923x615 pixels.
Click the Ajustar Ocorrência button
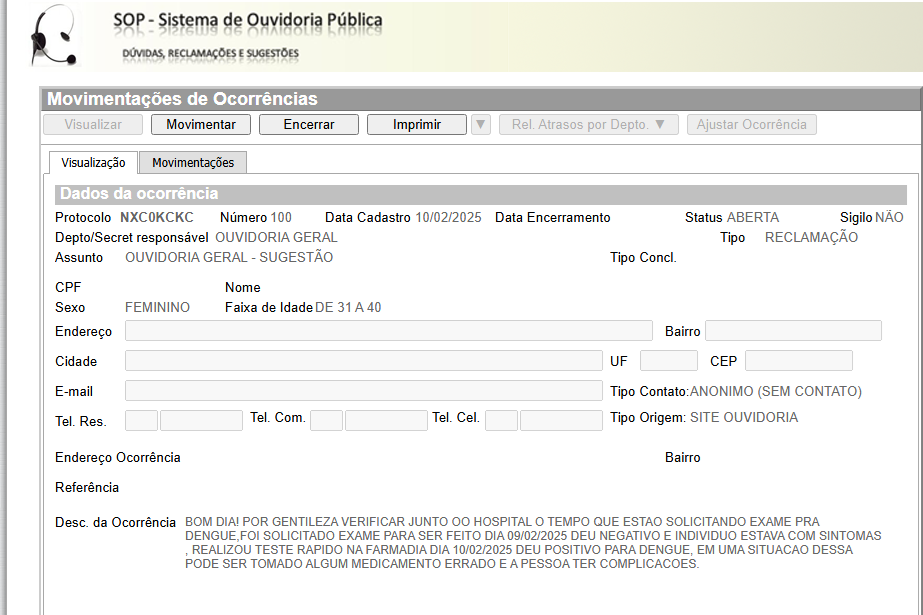click(x=751, y=125)
